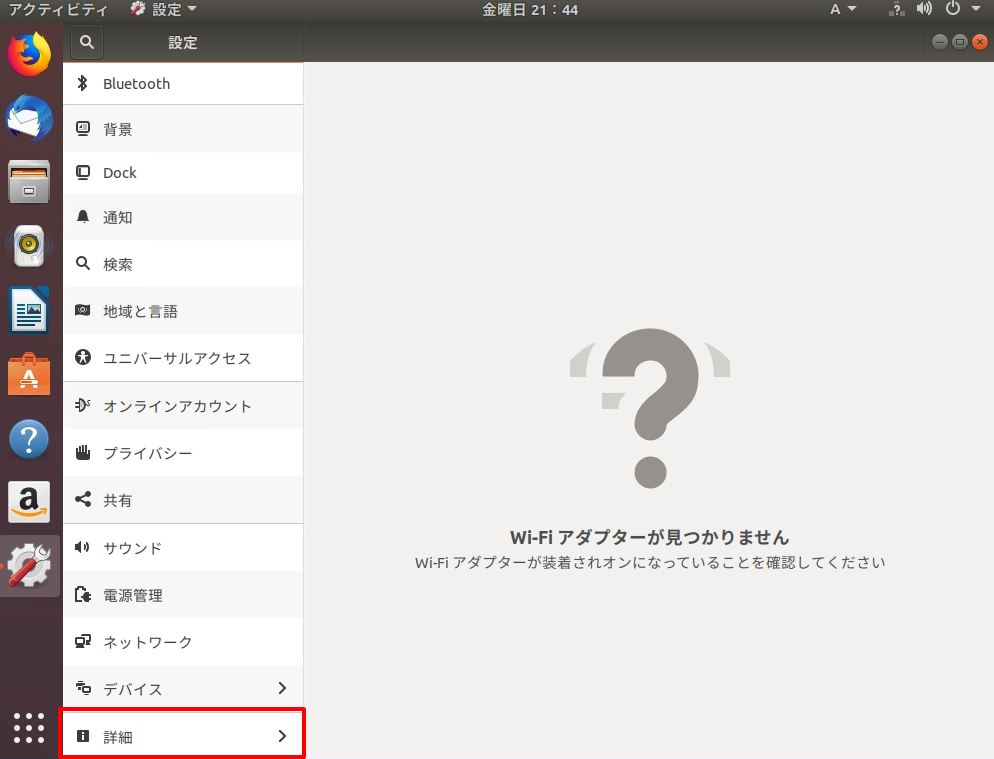994x759 pixels.
Task: Maximize the settings window
Action: (960, 42)
